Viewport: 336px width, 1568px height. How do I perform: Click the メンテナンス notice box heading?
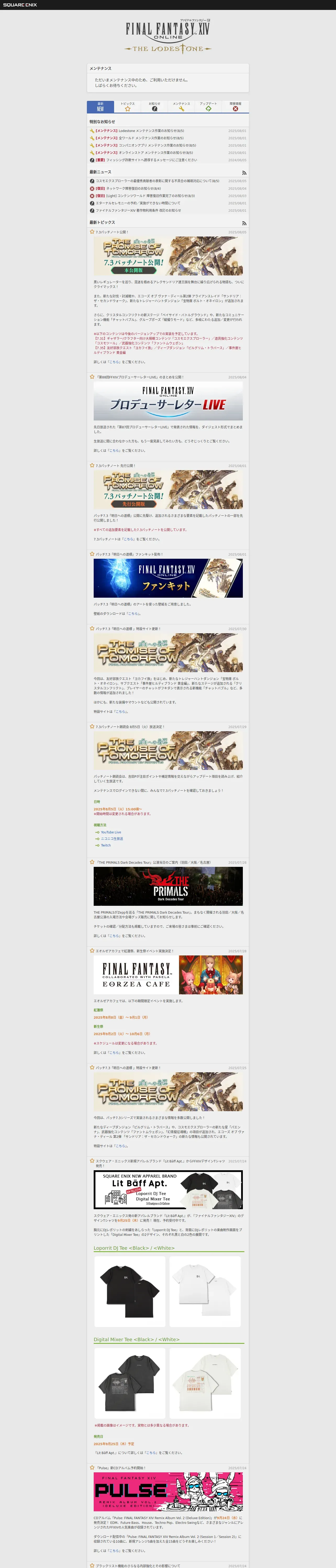point(101,69)
